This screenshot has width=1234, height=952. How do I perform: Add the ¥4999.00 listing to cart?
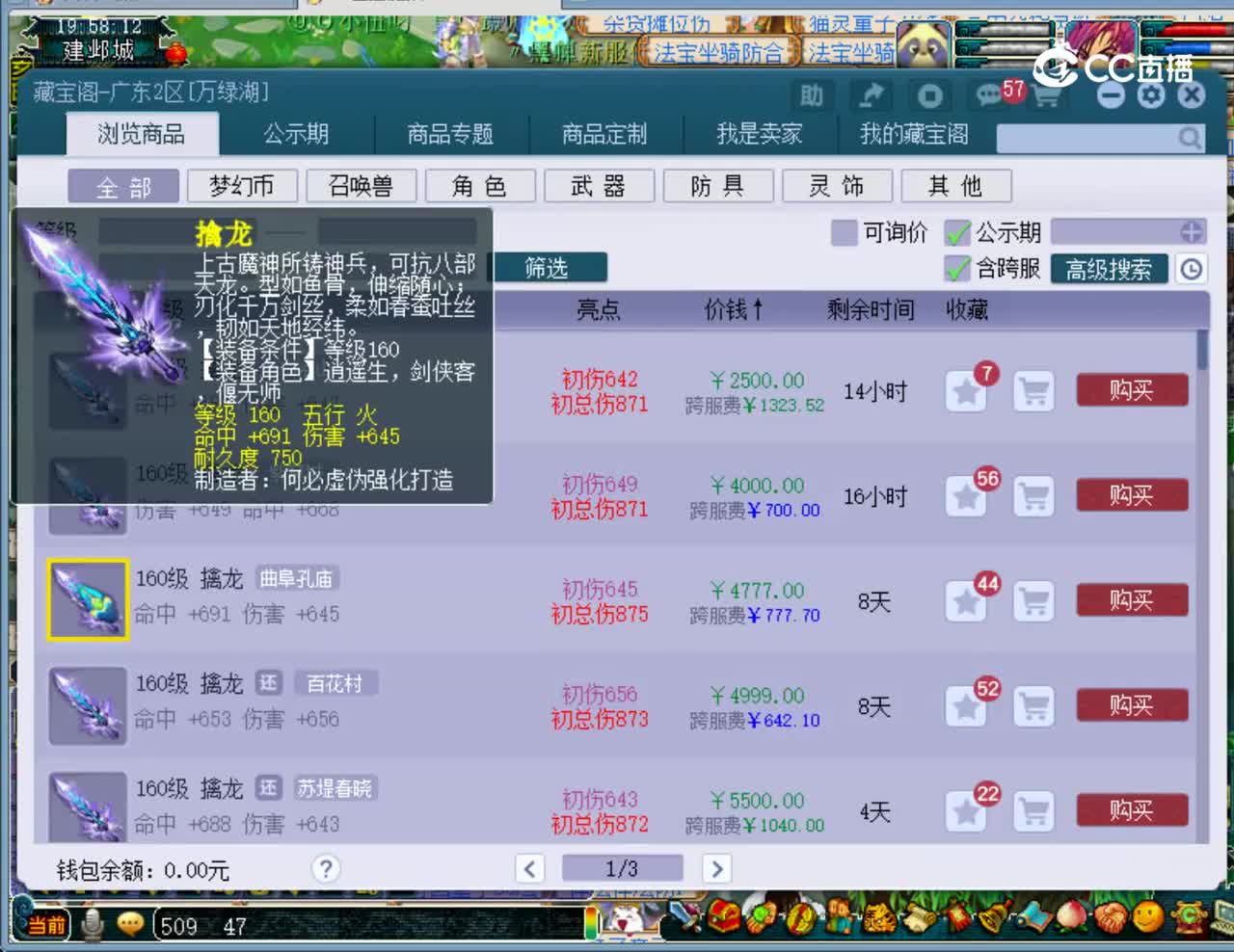[x=1034, y=707]
